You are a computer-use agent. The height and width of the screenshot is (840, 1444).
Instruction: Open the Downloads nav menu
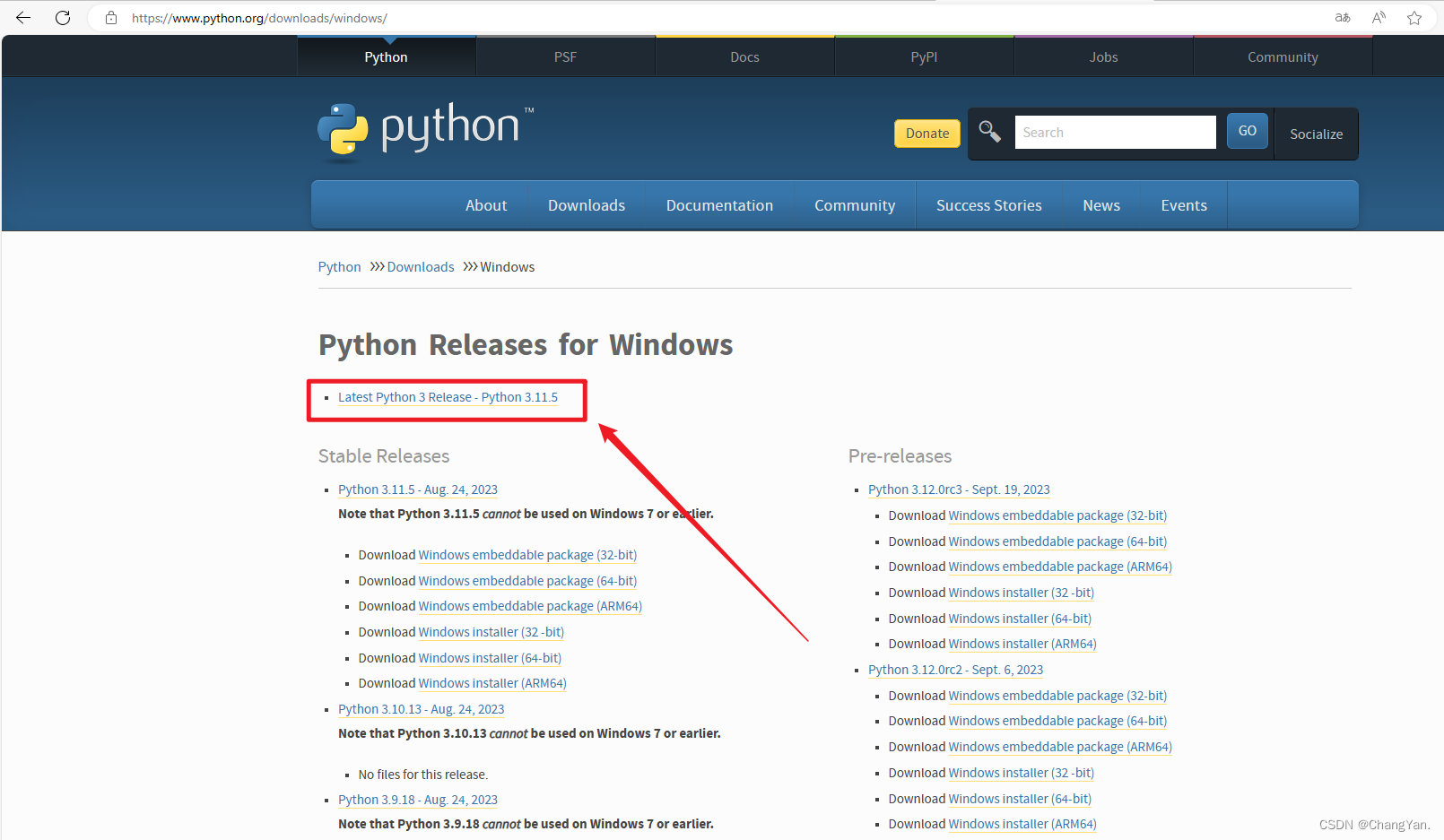(x=587, y=205)
